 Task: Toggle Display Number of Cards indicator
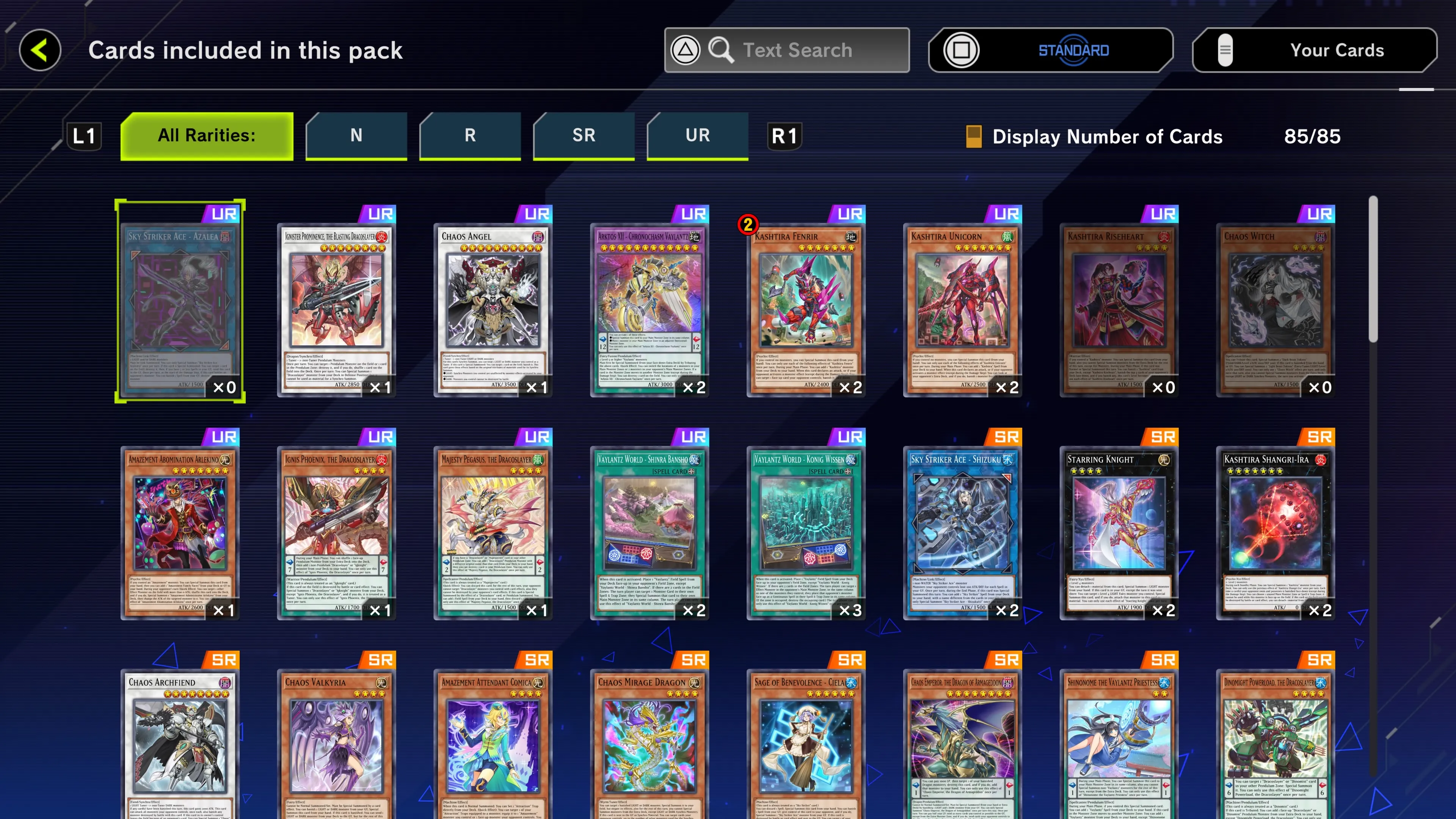click(973, 136)
